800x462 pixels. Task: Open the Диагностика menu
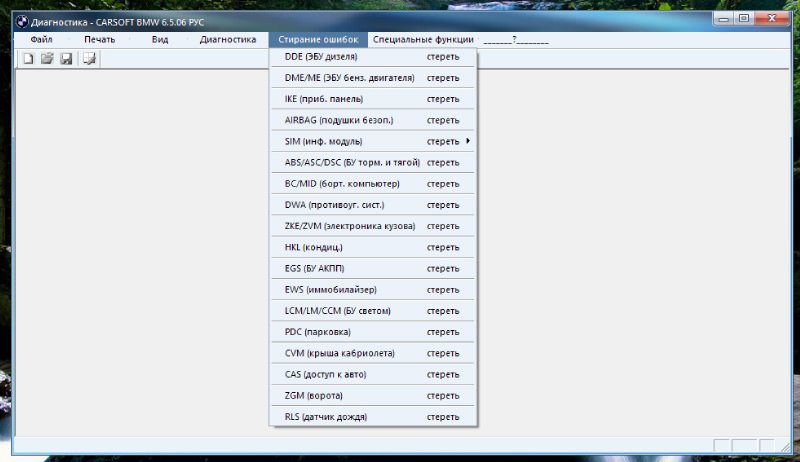[228, 39]
